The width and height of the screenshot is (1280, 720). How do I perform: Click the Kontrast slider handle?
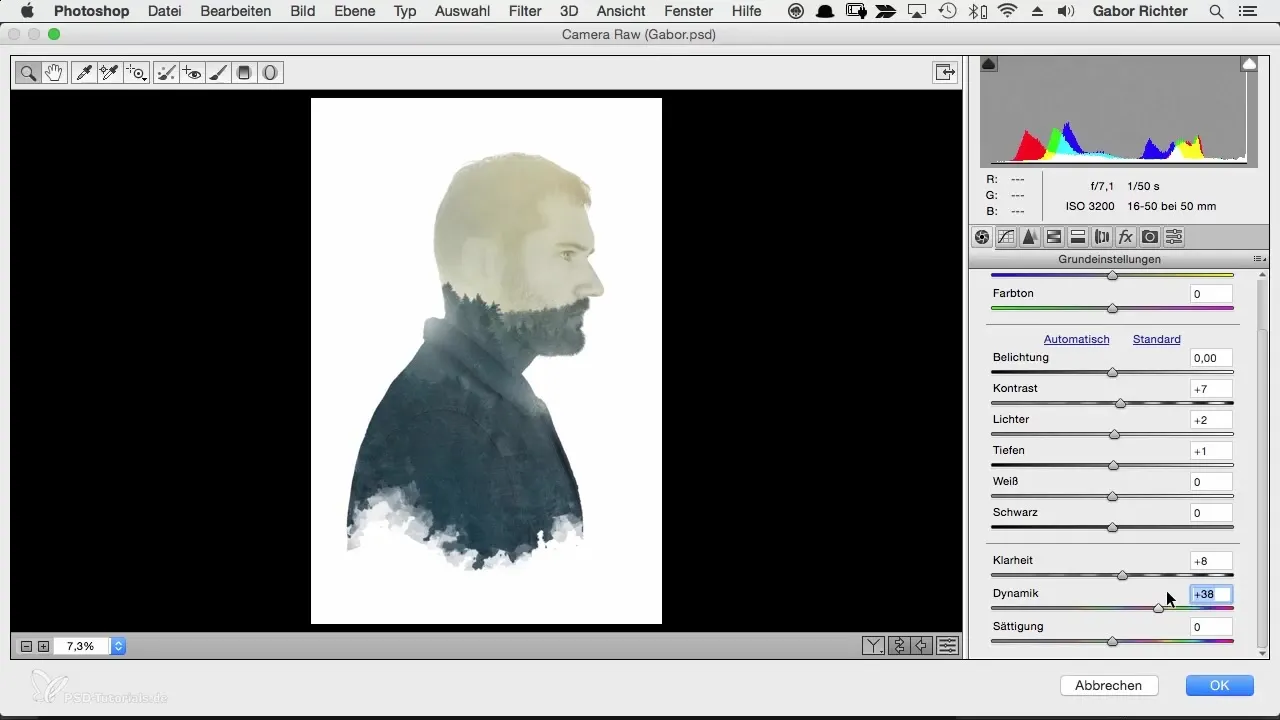pos(1120,403)
